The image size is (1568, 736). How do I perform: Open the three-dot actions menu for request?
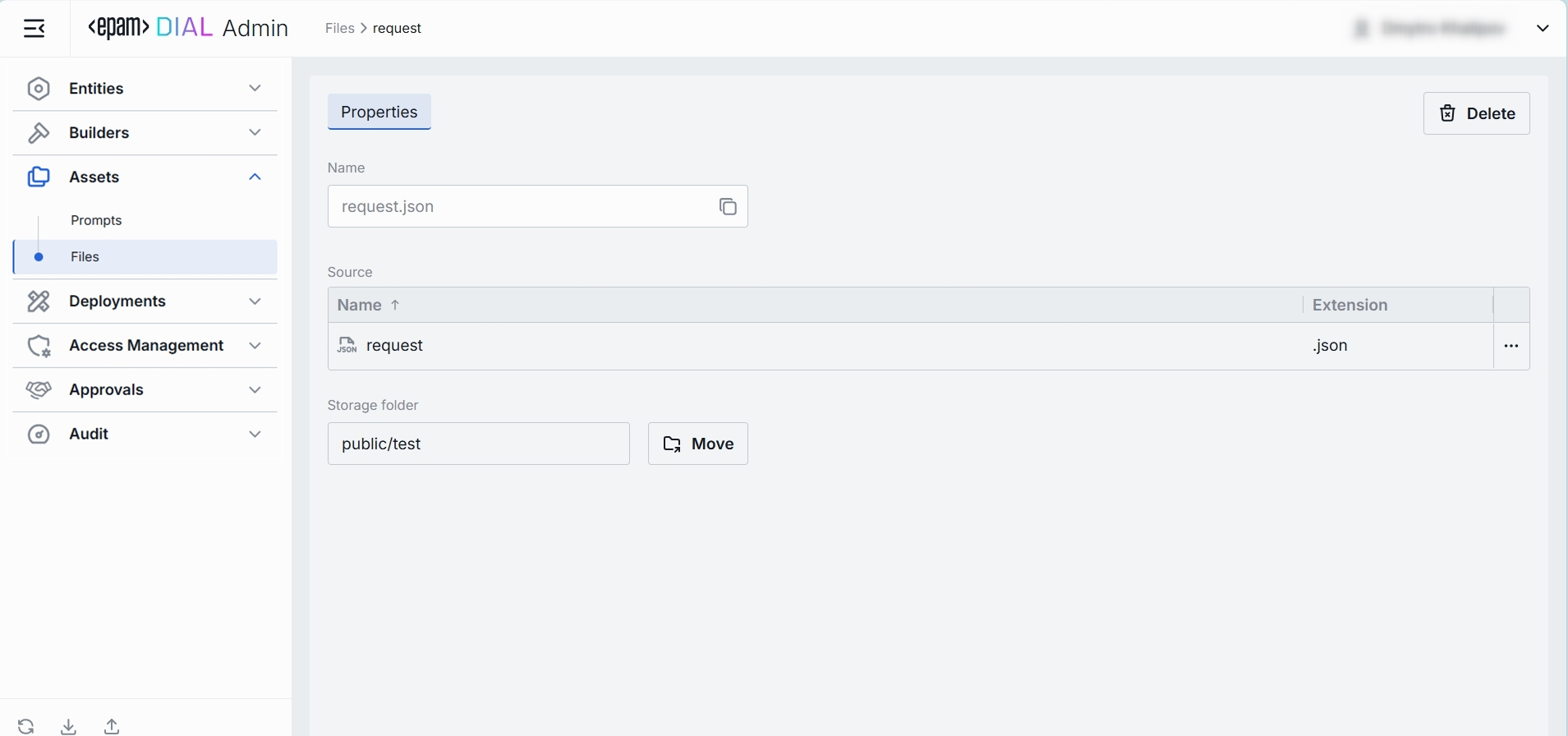[x=1511, y=346]
